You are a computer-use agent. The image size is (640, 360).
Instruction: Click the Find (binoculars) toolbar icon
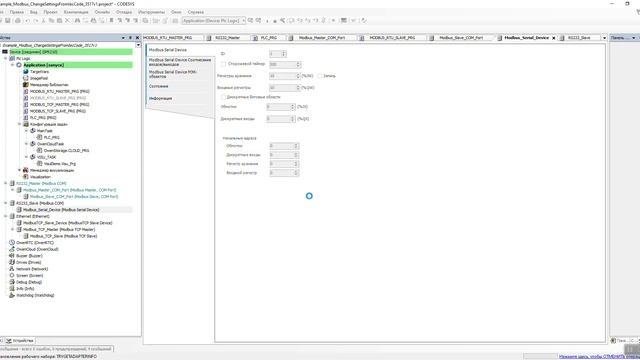pos(77,20)
